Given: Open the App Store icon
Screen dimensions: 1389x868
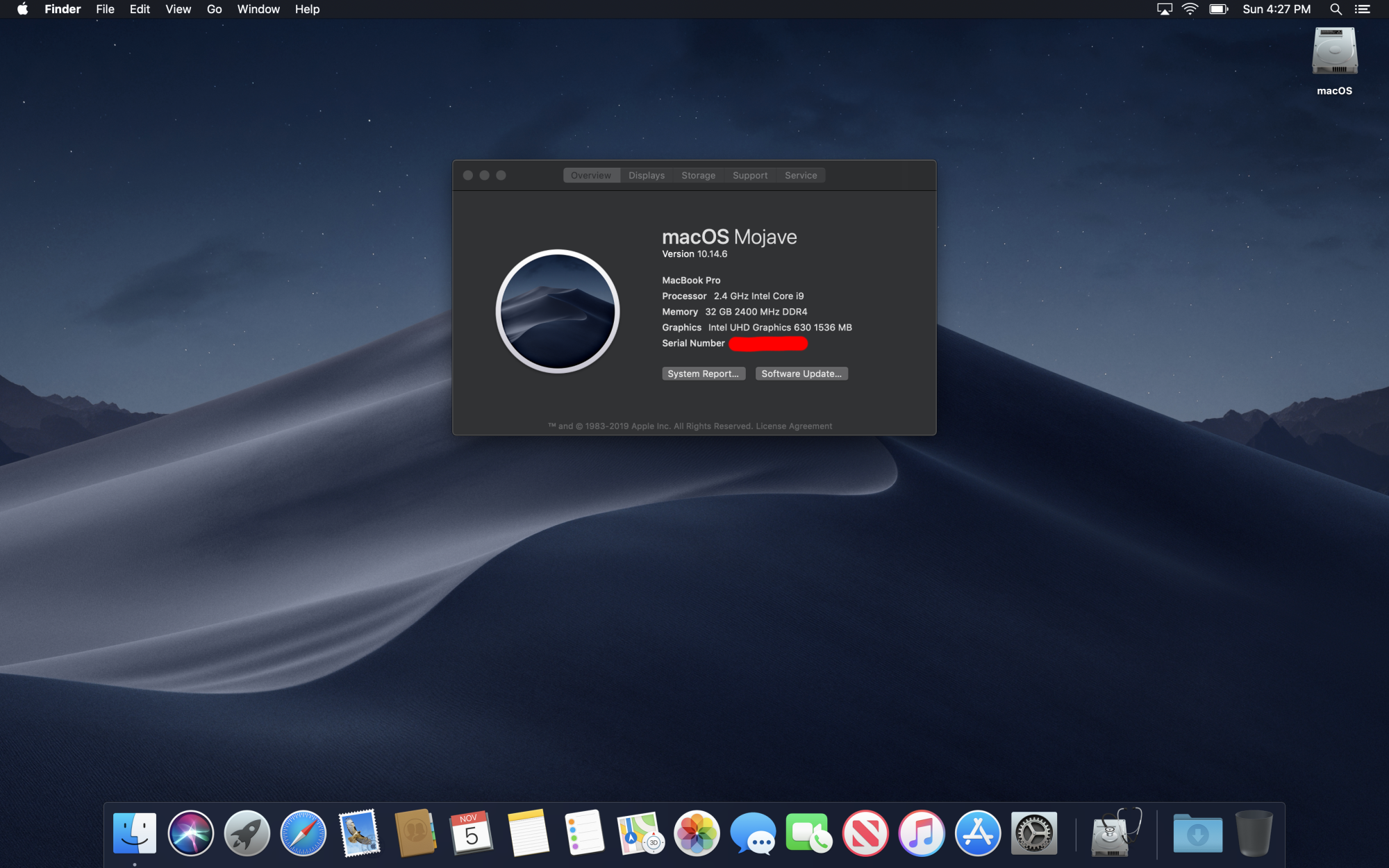Looking at the screenshot, I should point(978,833).
